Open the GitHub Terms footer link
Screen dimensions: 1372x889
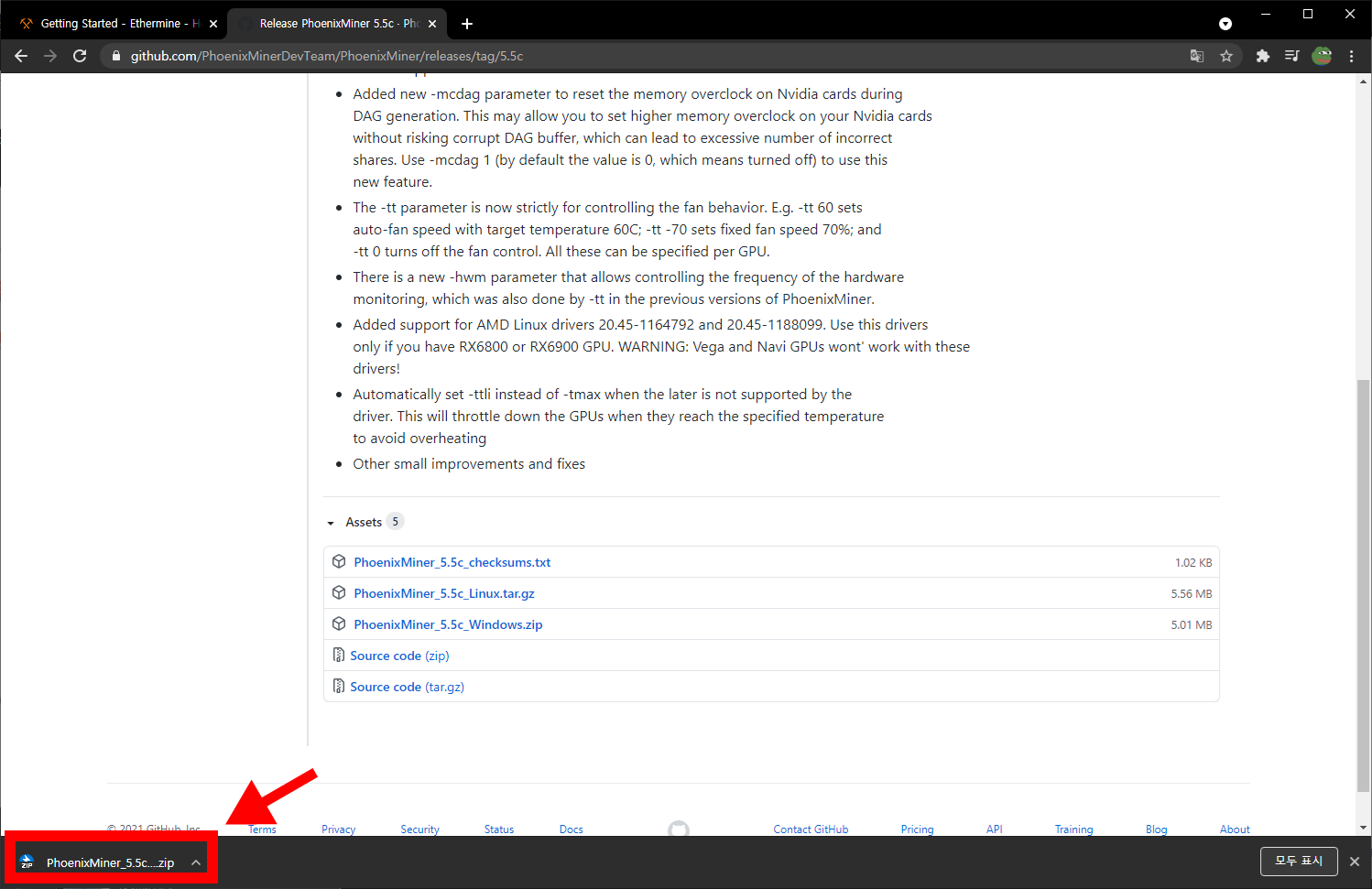point(262,829)
